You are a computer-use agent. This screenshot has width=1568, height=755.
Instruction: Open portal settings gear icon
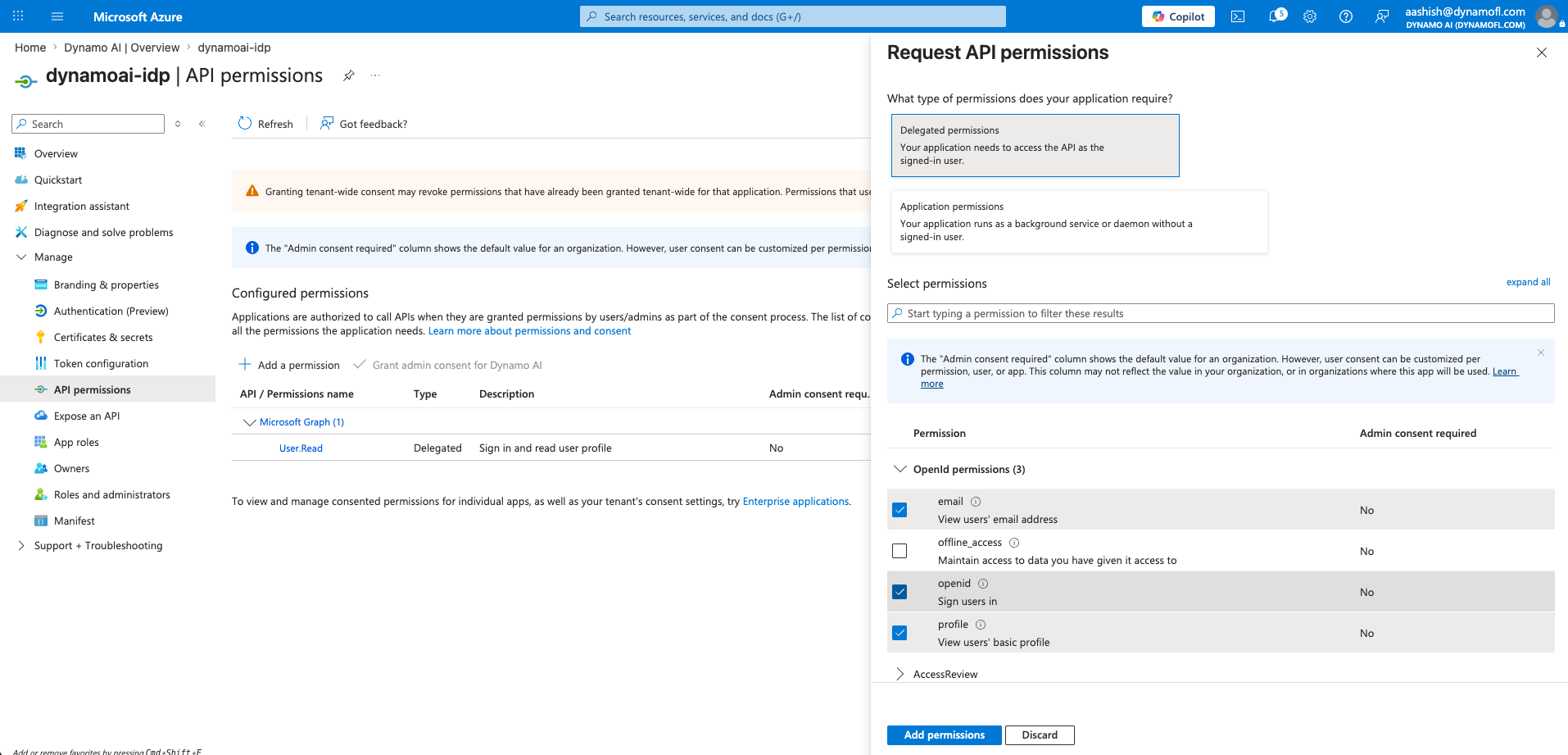click(x=1310, y=16)
